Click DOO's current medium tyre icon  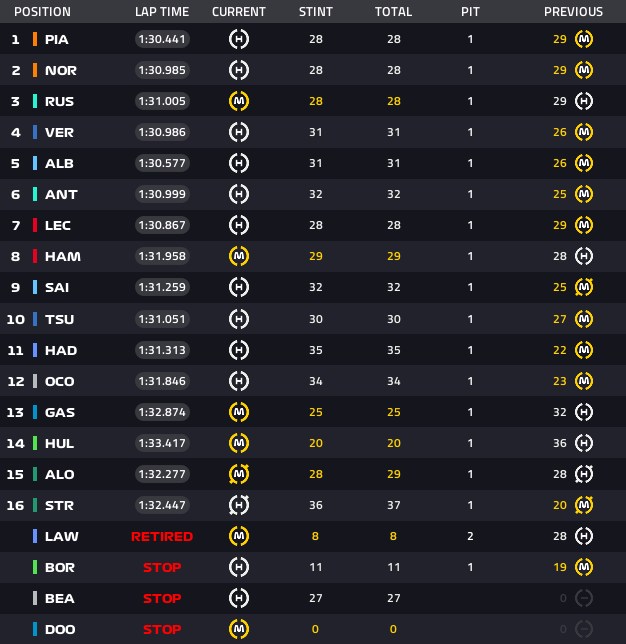click(x=239, y=629)
